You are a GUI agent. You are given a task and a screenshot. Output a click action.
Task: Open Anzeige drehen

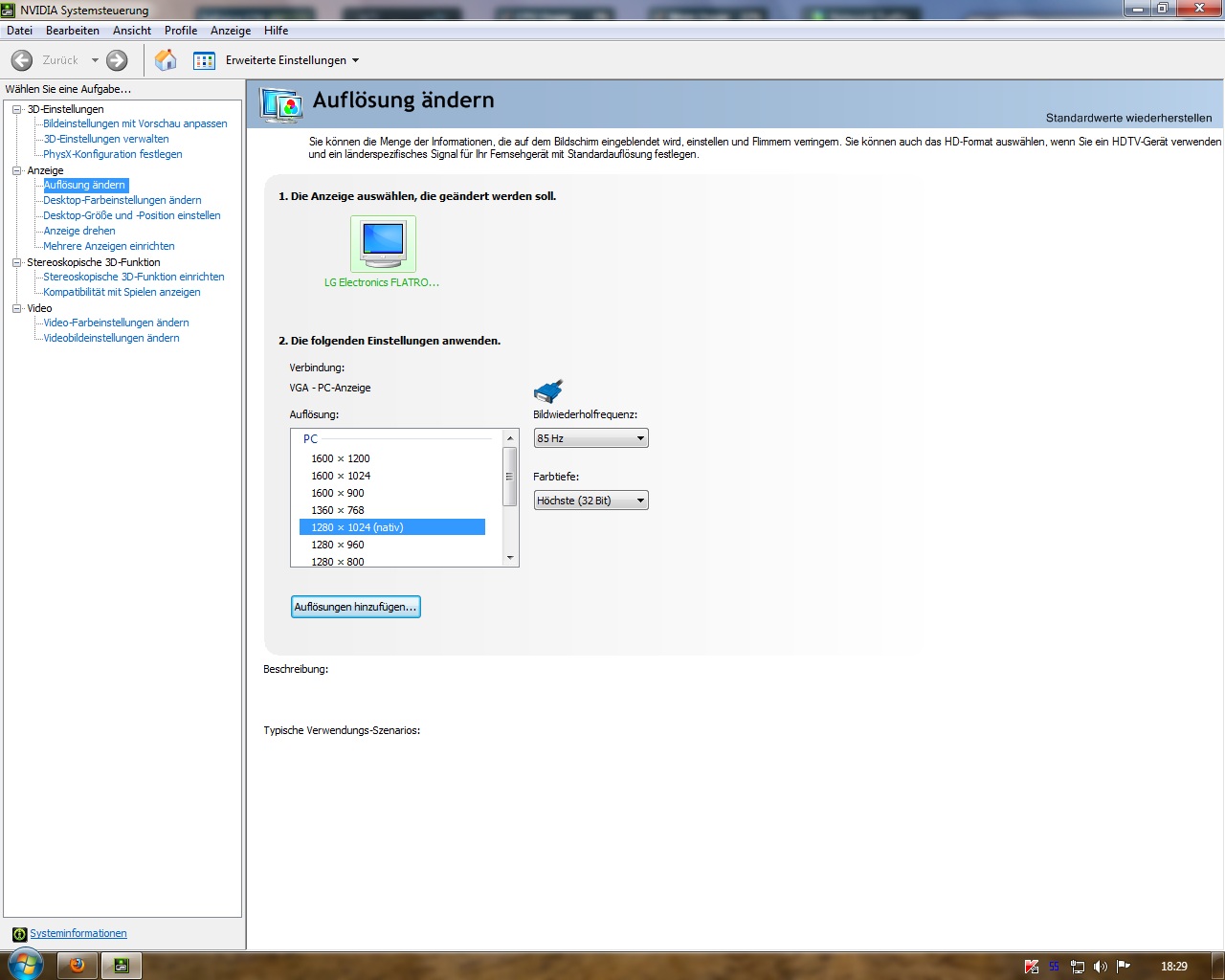click(x=79, y=231)
